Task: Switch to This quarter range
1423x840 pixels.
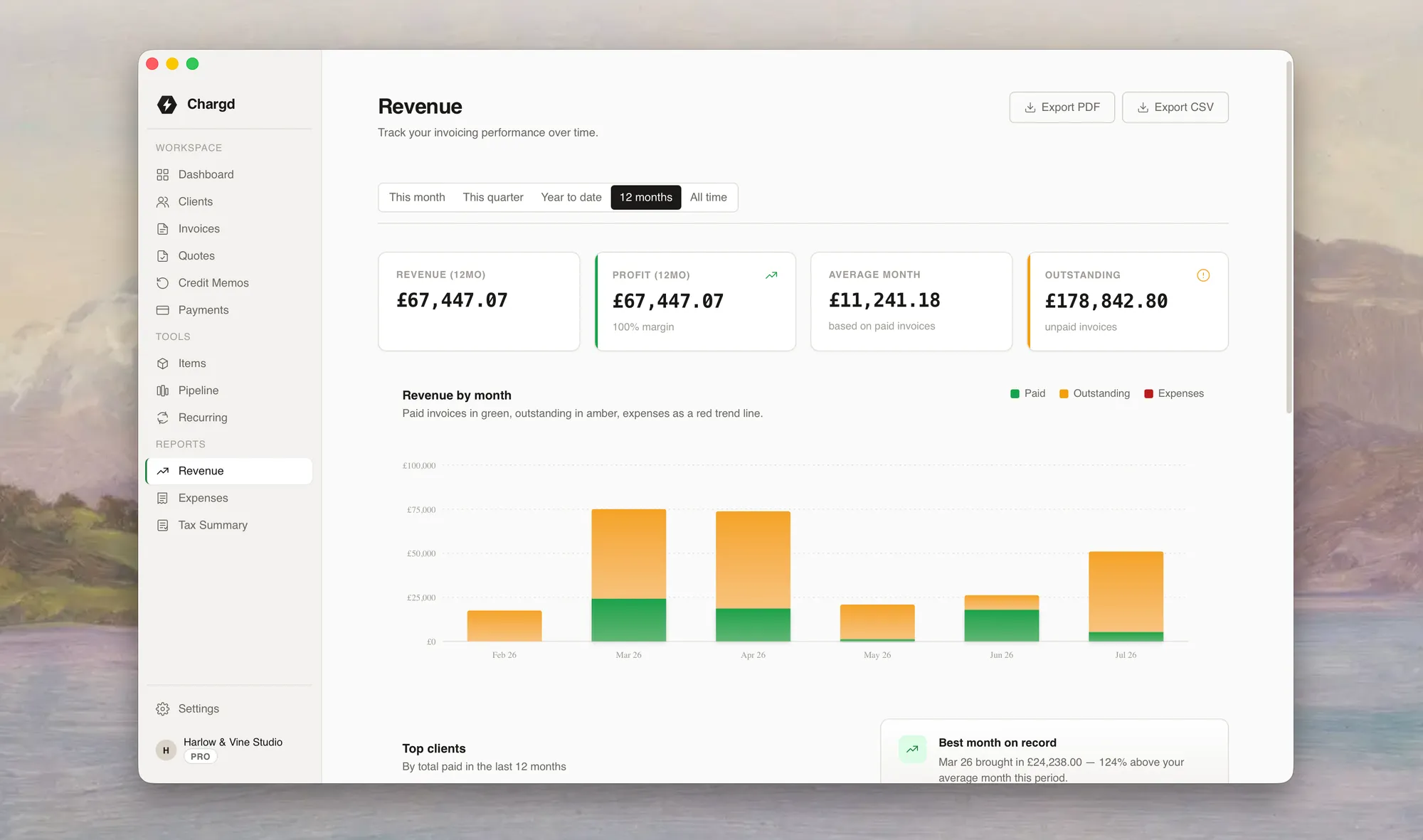Action: (x=493, y=197)
